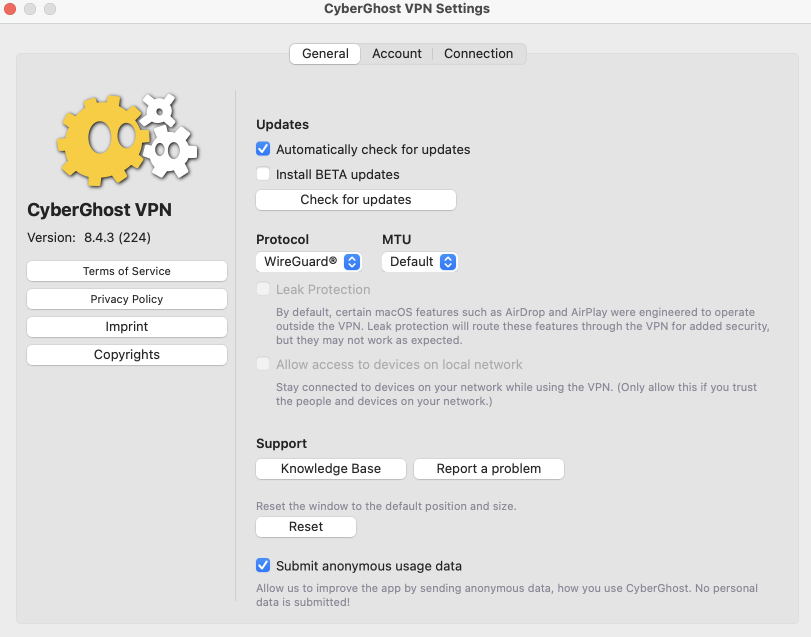Minimize the CyberGhost VPN Settings window
This screenshot has width=811, height=637.
28,9
